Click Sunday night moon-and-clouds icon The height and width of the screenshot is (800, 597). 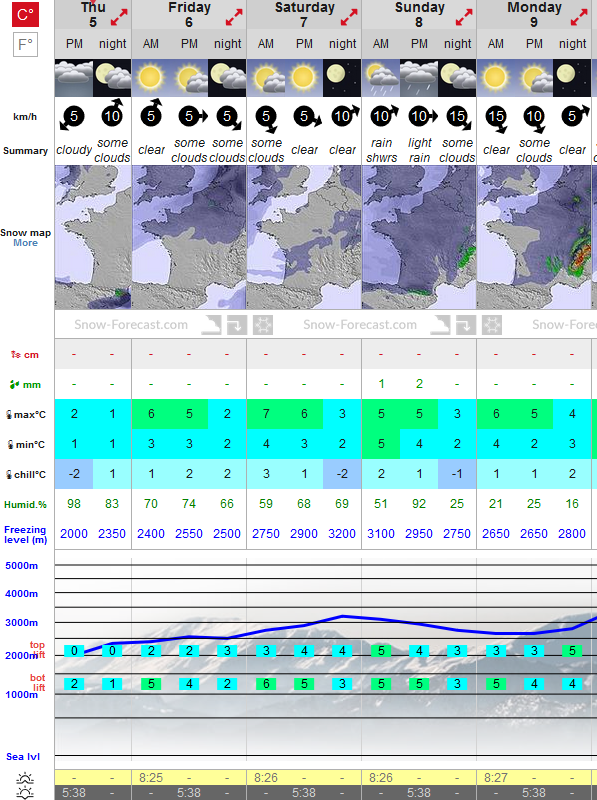click(x=457, y=78)
